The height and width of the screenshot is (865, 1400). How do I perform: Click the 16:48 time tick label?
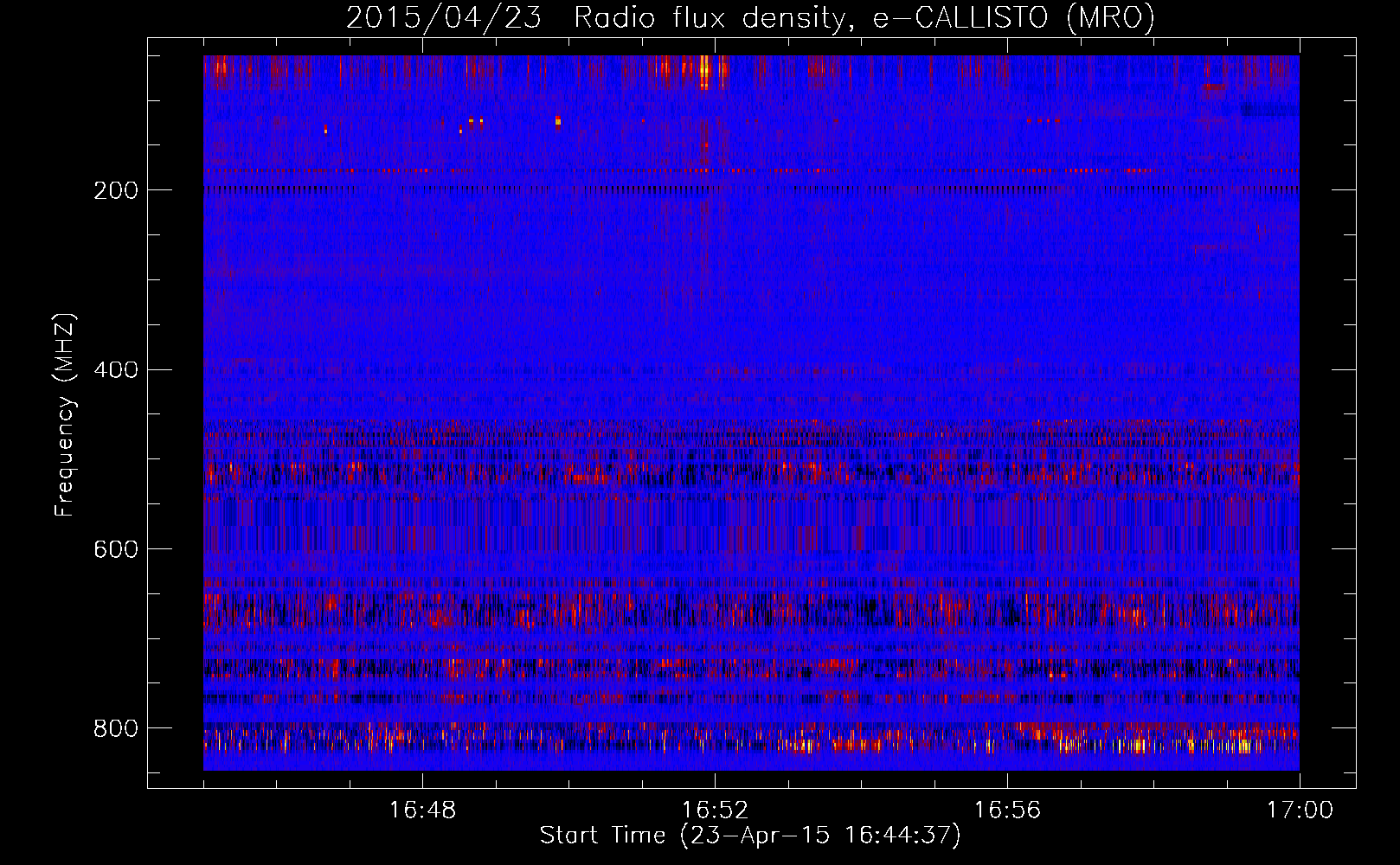(x=422, y=811)
